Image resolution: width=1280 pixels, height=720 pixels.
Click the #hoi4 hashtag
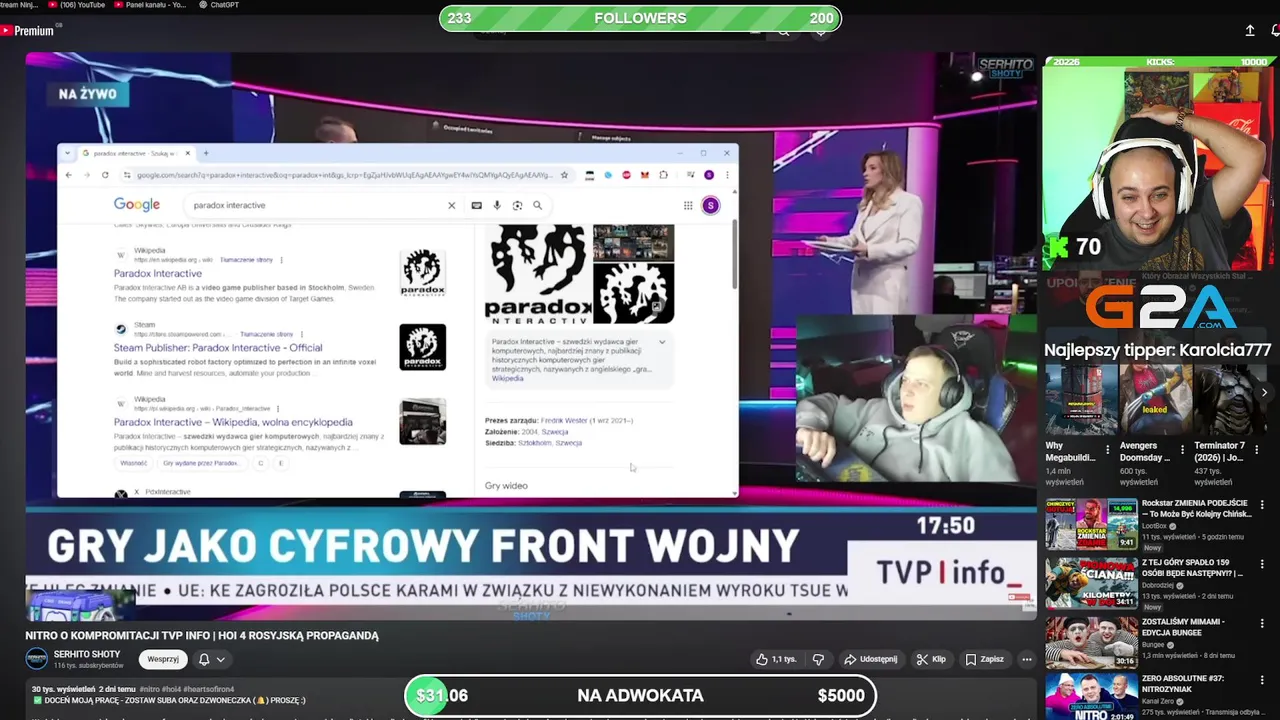click(171, 689)
